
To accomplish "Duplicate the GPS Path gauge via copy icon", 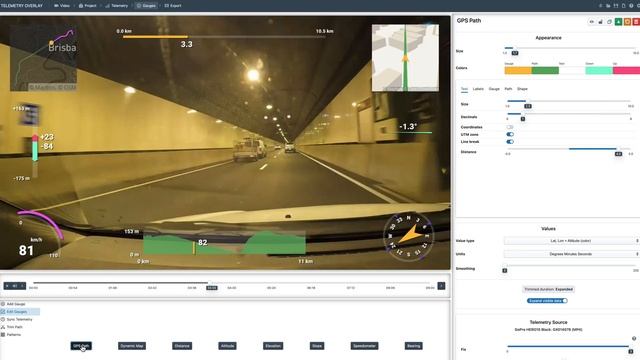I will click(609, 22).
